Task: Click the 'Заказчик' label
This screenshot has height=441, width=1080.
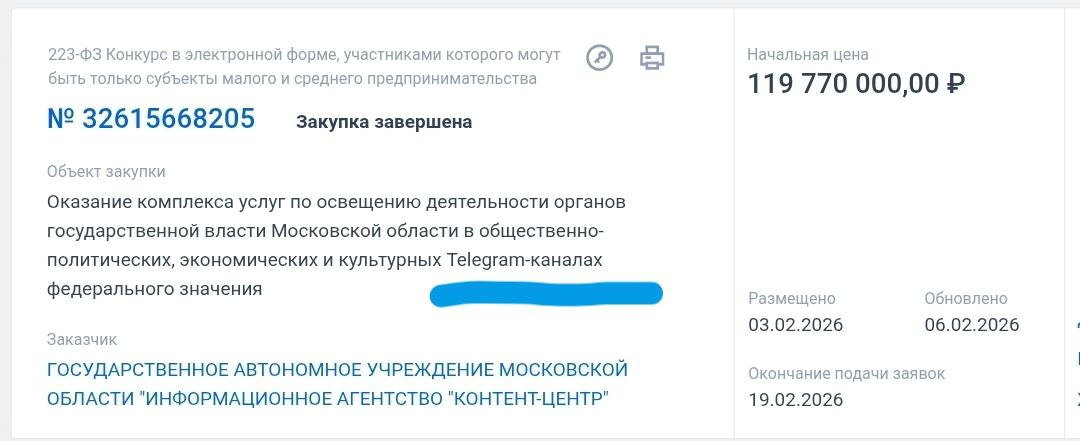Action: pos(82,339)
